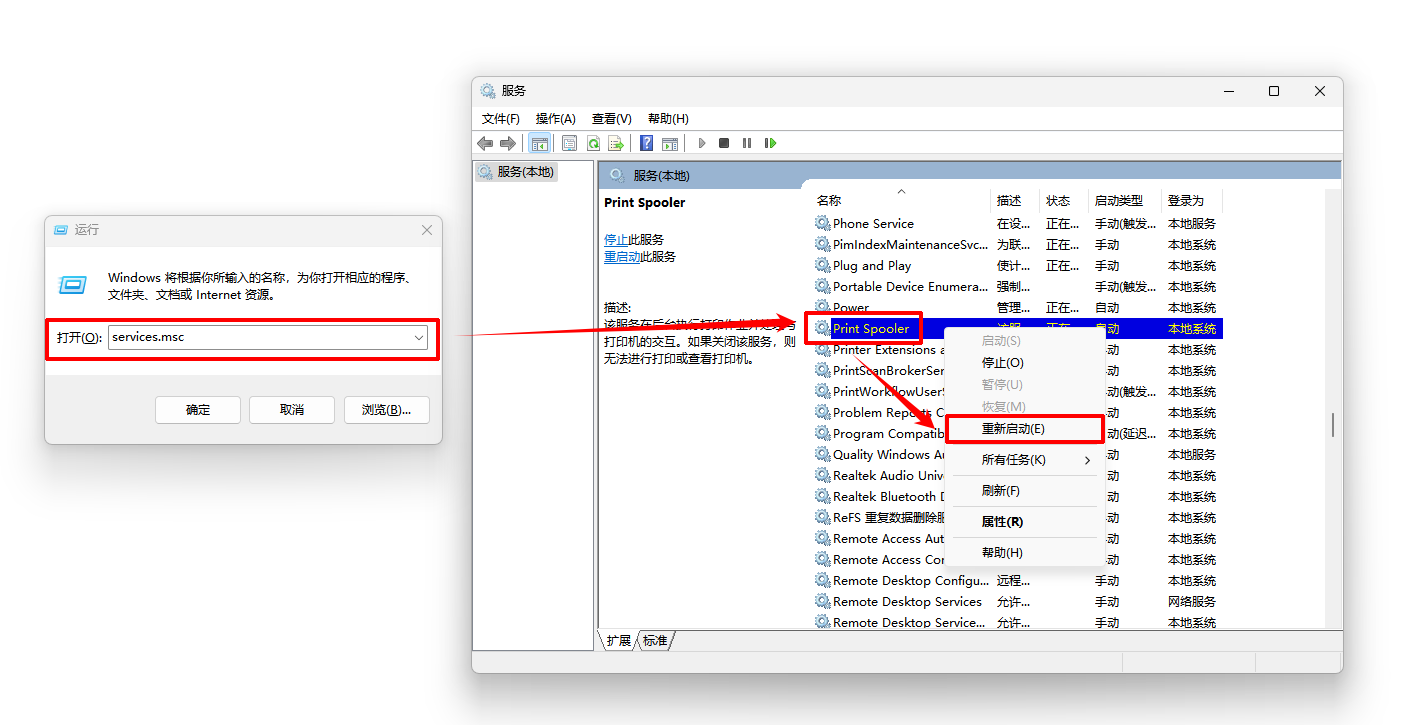Click the services list vertical scrollbar thumb
Screen dimensions: 1413x725
[1332, 425]
